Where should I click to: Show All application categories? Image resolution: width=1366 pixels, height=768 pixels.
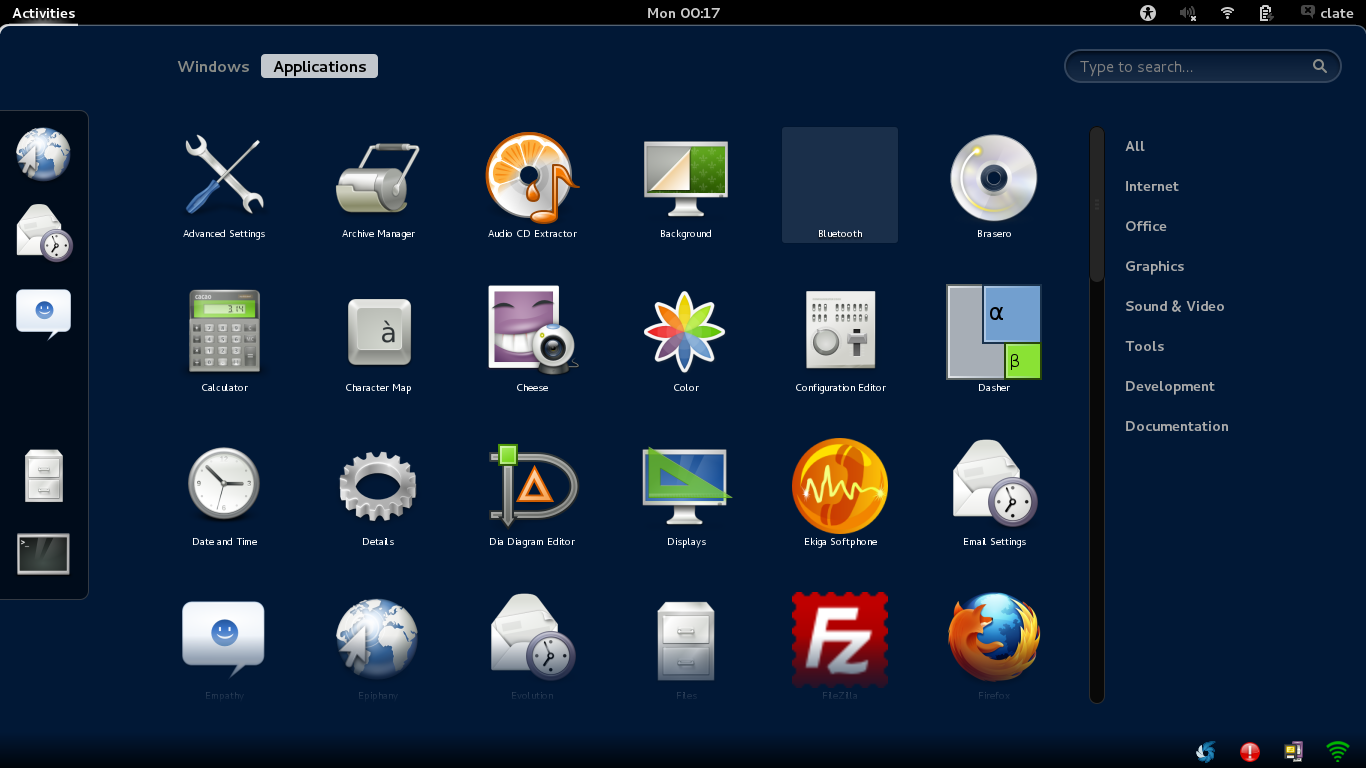pos(1135,146)
